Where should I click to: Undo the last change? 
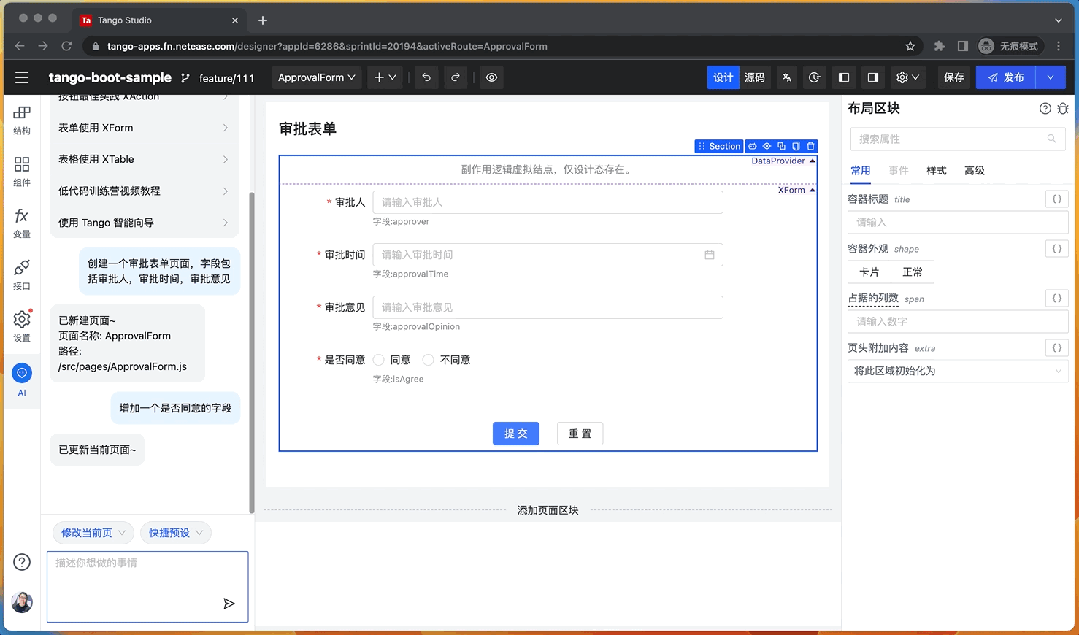click(x=427, y=78)
